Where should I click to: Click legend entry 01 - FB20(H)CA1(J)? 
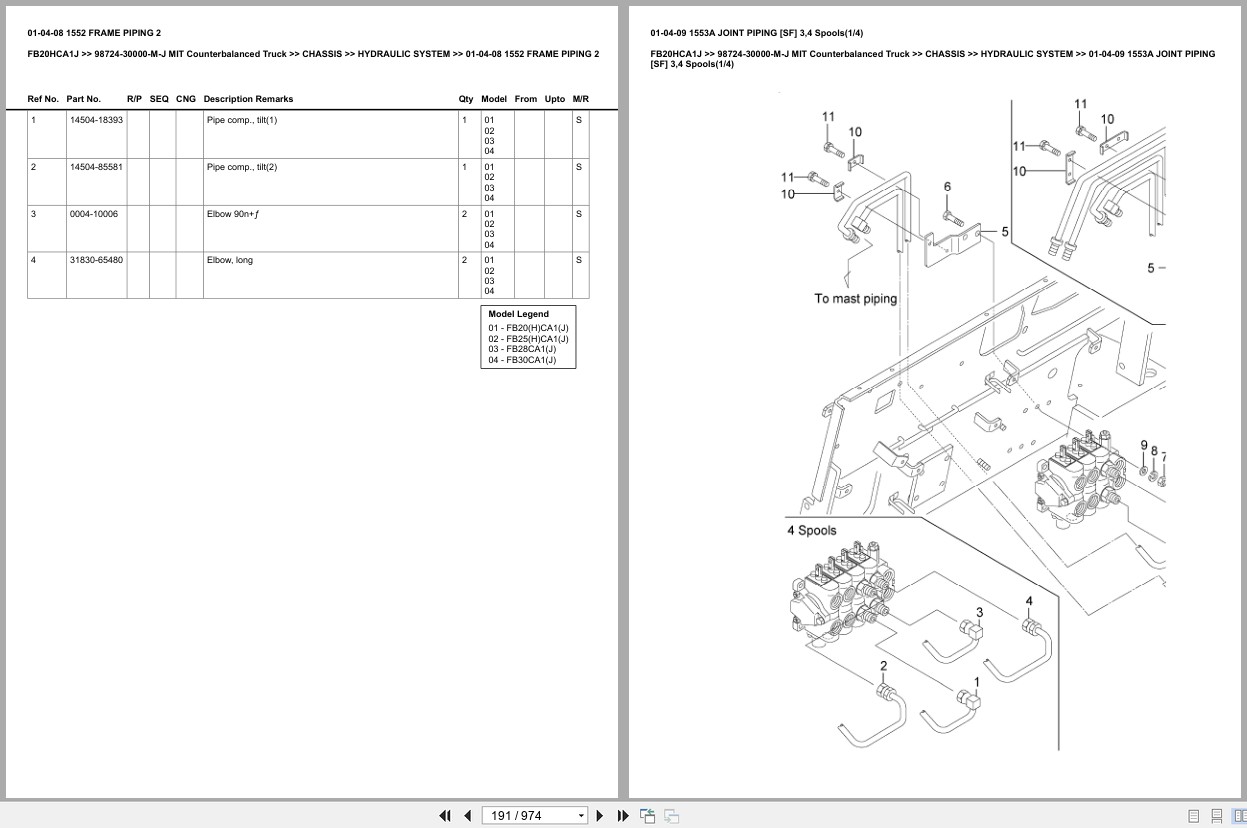(x=528, y=328)
